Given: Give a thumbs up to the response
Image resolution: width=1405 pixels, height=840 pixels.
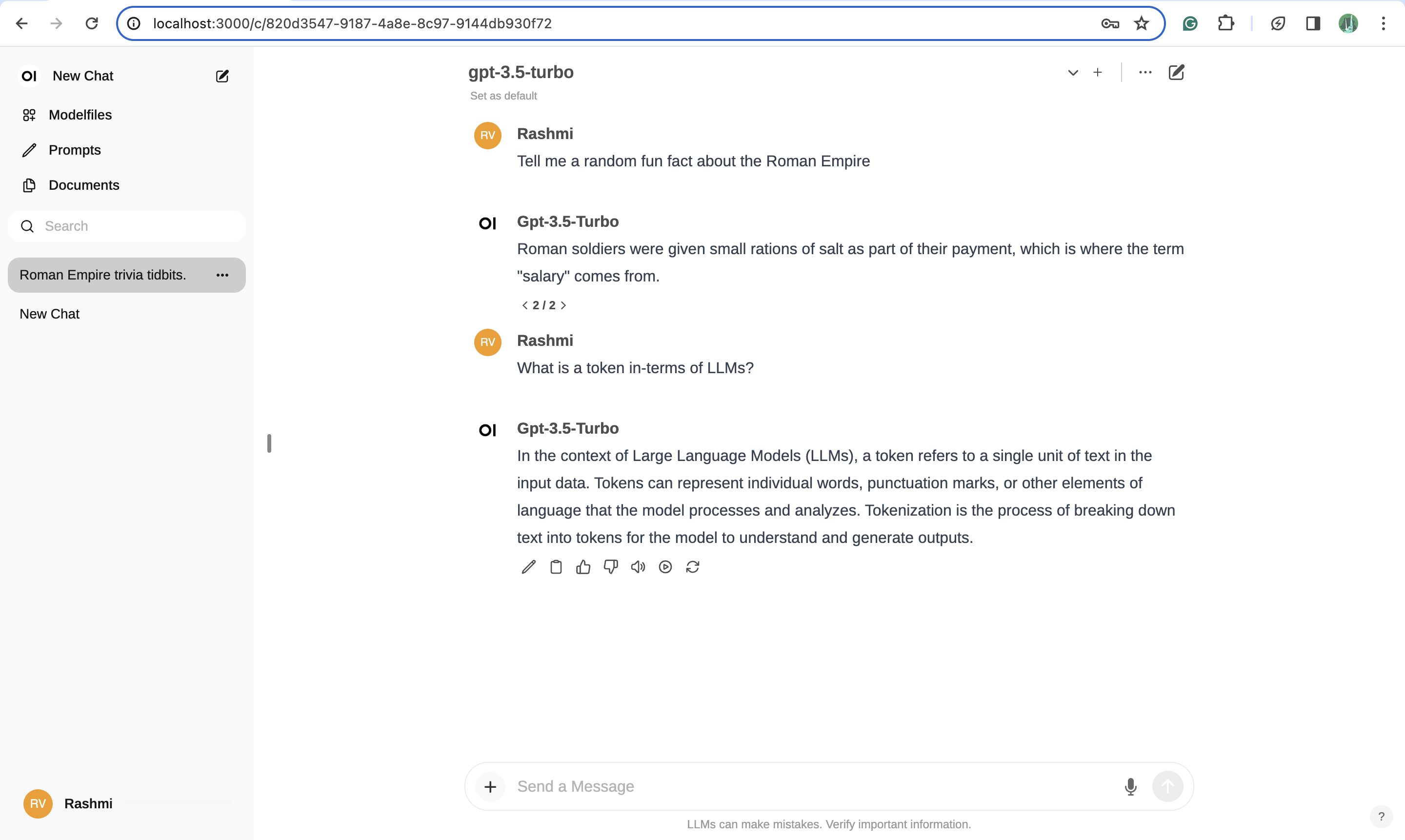Looking at the screenshot, I should 583,567.
